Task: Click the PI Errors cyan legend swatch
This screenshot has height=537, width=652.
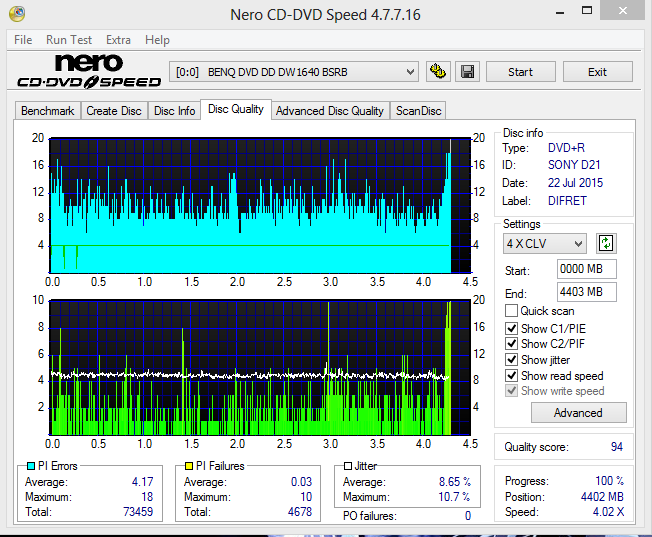Action: [x=31, y=466]
